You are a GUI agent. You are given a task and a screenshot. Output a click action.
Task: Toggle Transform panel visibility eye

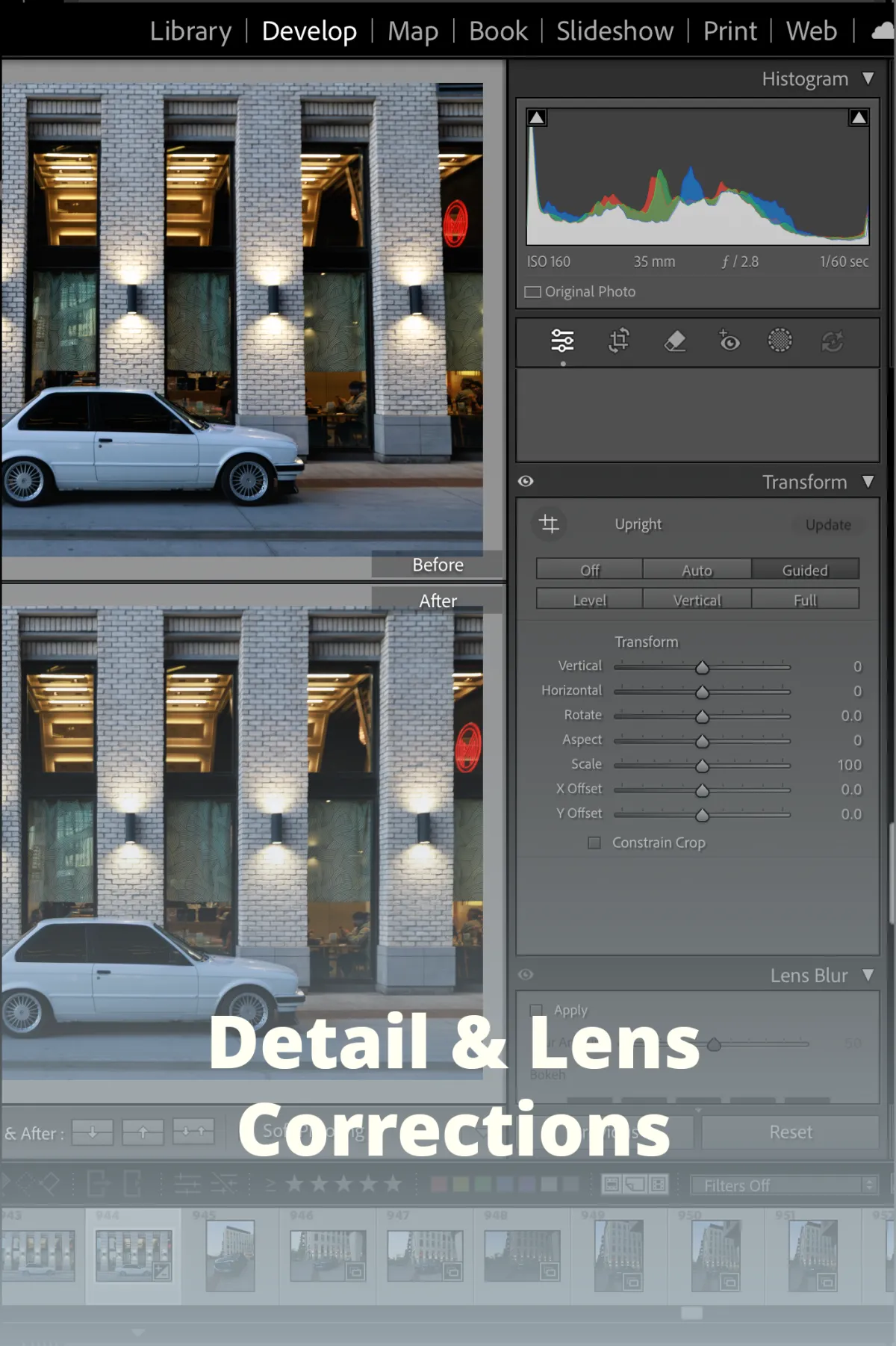526,481
